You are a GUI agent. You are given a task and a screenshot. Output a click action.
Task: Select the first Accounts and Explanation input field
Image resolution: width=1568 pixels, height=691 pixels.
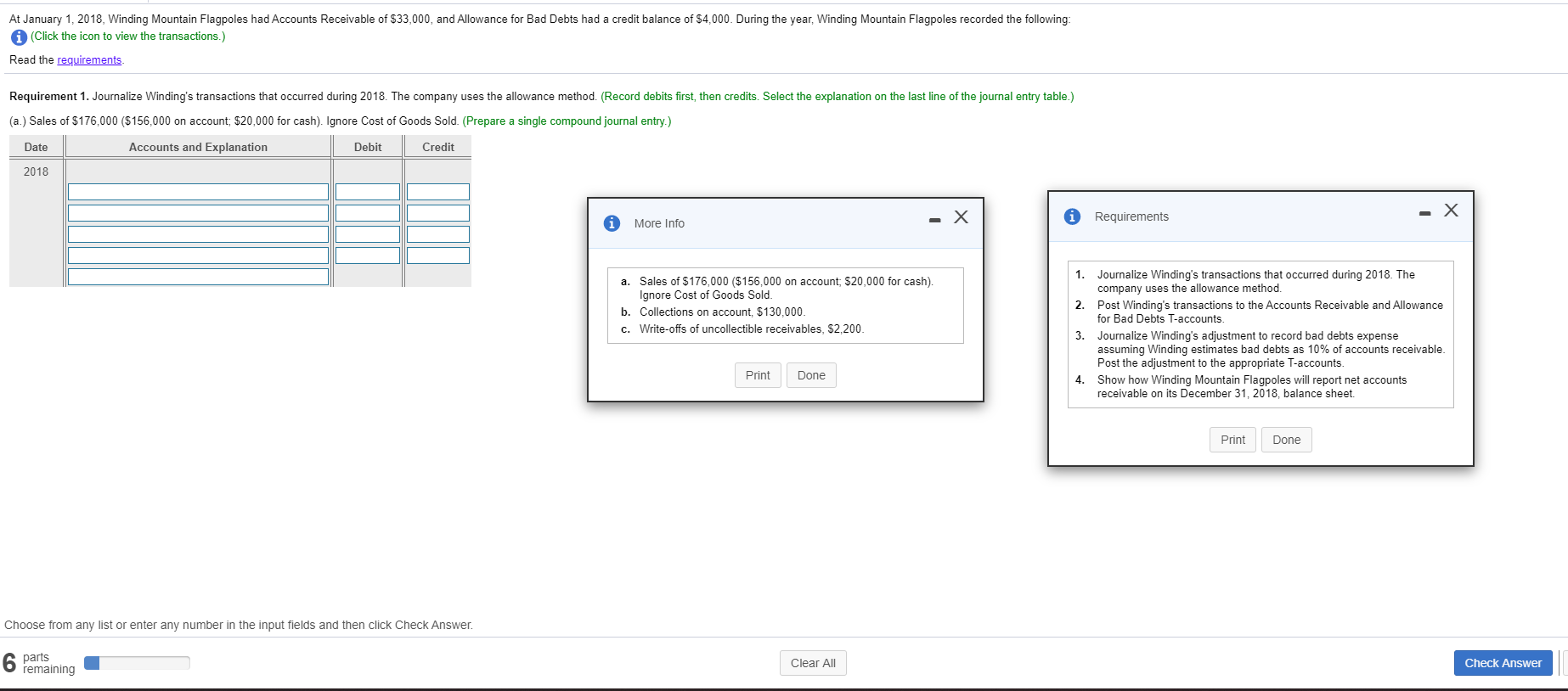coord(198,192)
